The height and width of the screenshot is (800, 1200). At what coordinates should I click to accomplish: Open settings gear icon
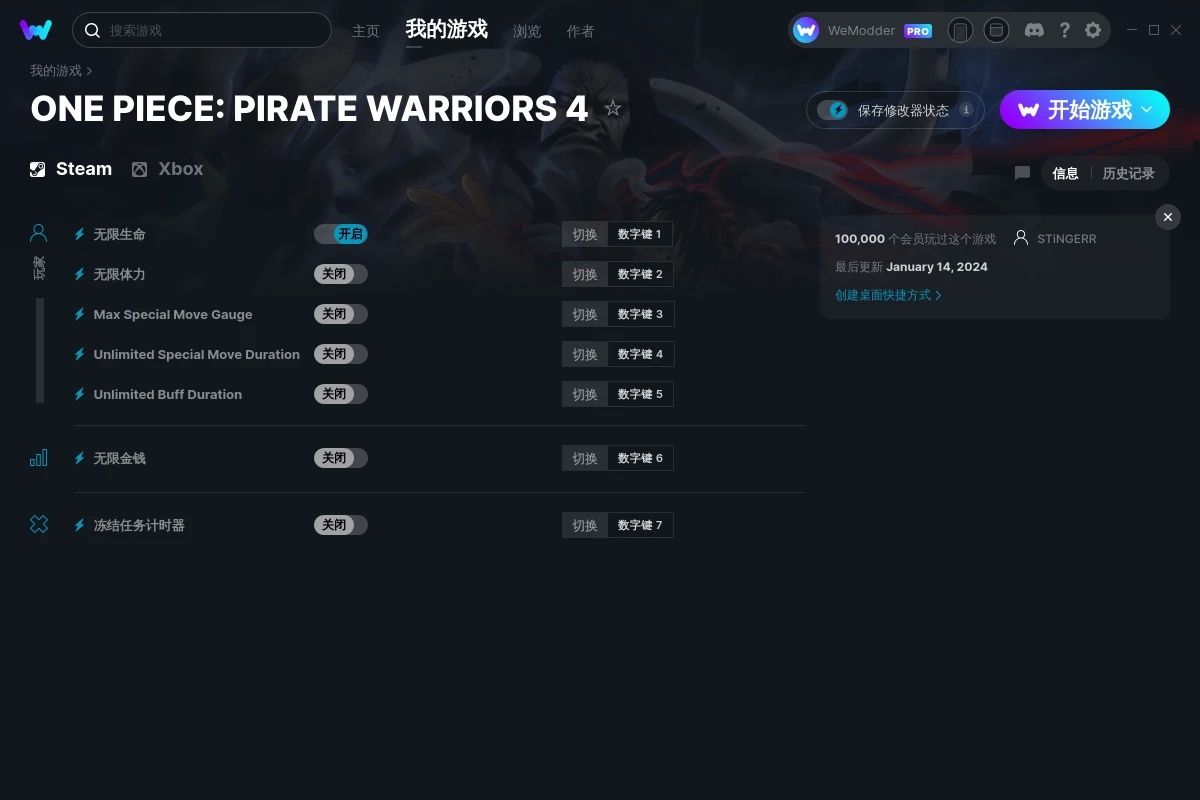tap(1093, 30)
